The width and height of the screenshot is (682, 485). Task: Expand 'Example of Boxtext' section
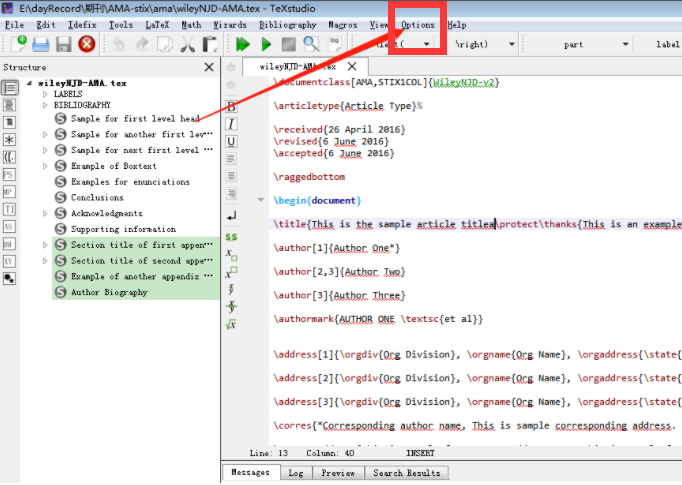tap(45, 166)
